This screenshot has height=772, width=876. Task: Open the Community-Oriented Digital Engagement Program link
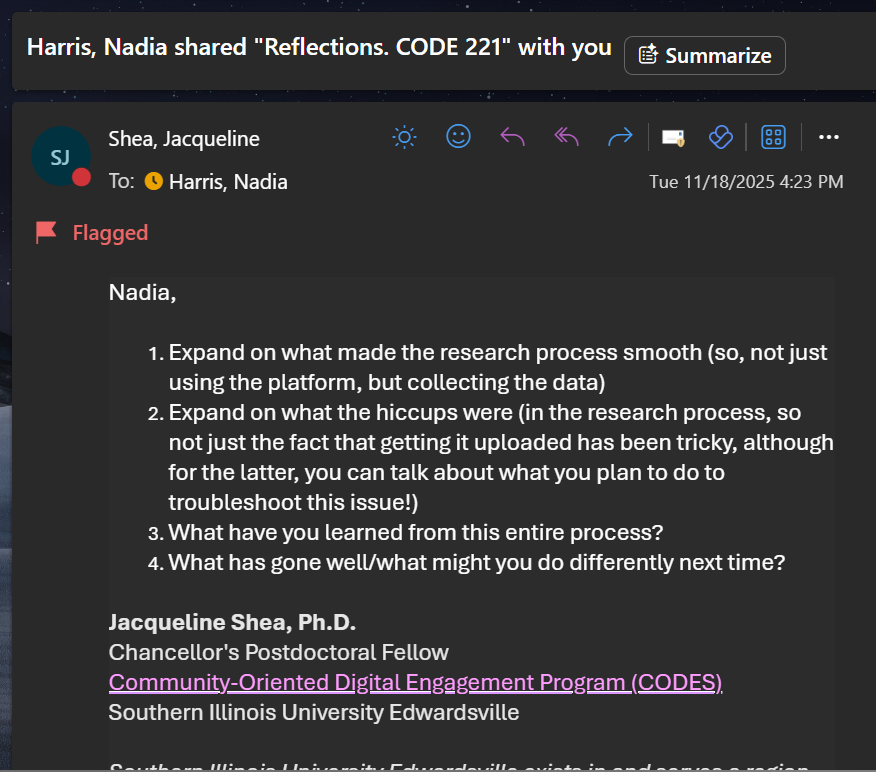[415, 683]
